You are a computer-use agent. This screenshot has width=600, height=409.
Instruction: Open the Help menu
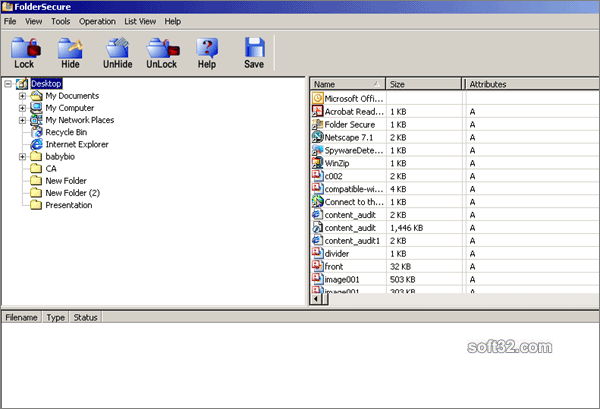click(x=173, y=21)
